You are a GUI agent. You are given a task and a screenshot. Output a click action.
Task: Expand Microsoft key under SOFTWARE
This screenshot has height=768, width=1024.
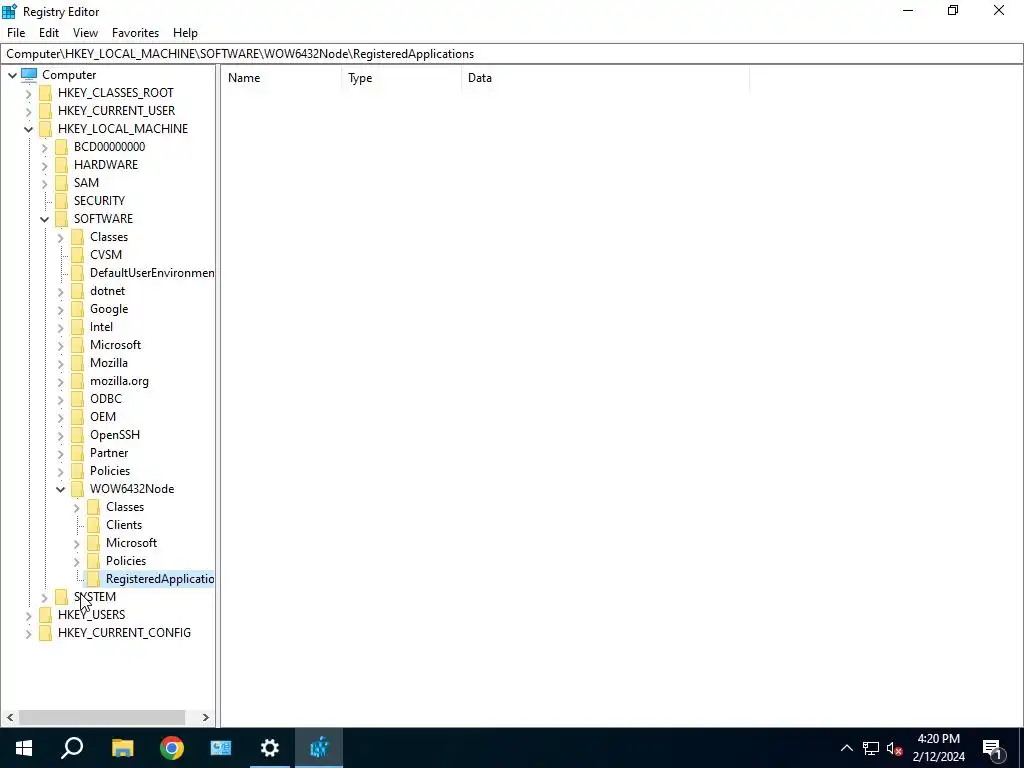click(61, 345)
